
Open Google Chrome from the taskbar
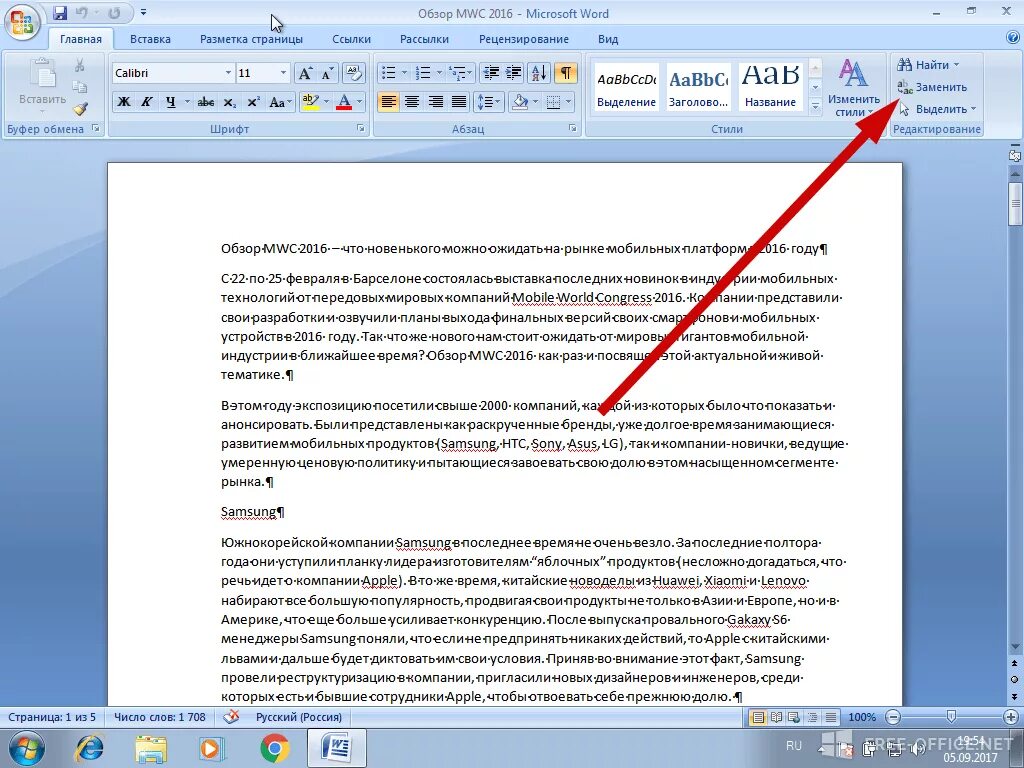(x=274, y=748)
